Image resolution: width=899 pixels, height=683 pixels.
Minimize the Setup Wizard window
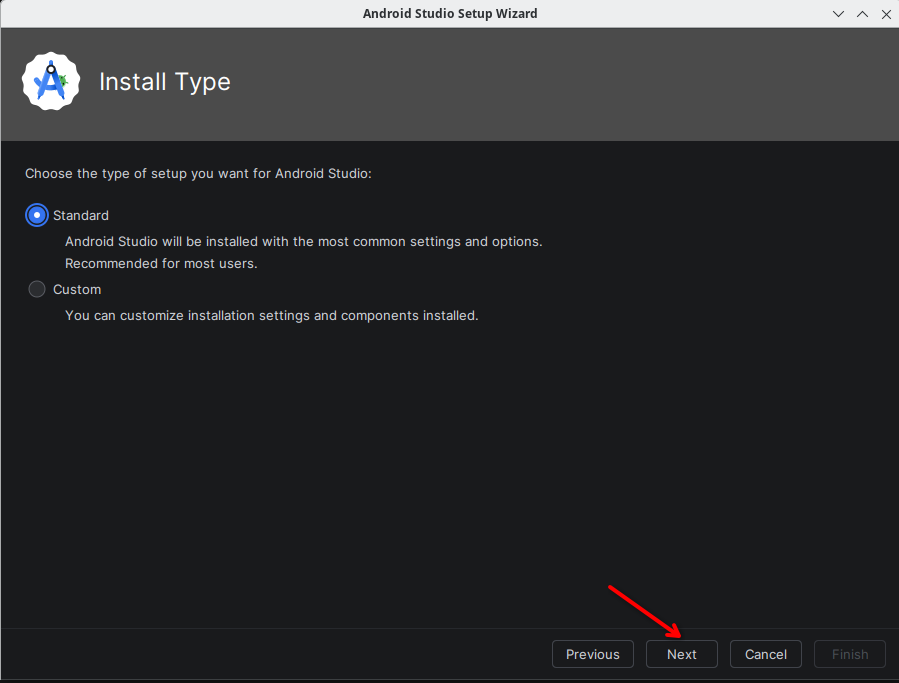click(x=838, y=14)
